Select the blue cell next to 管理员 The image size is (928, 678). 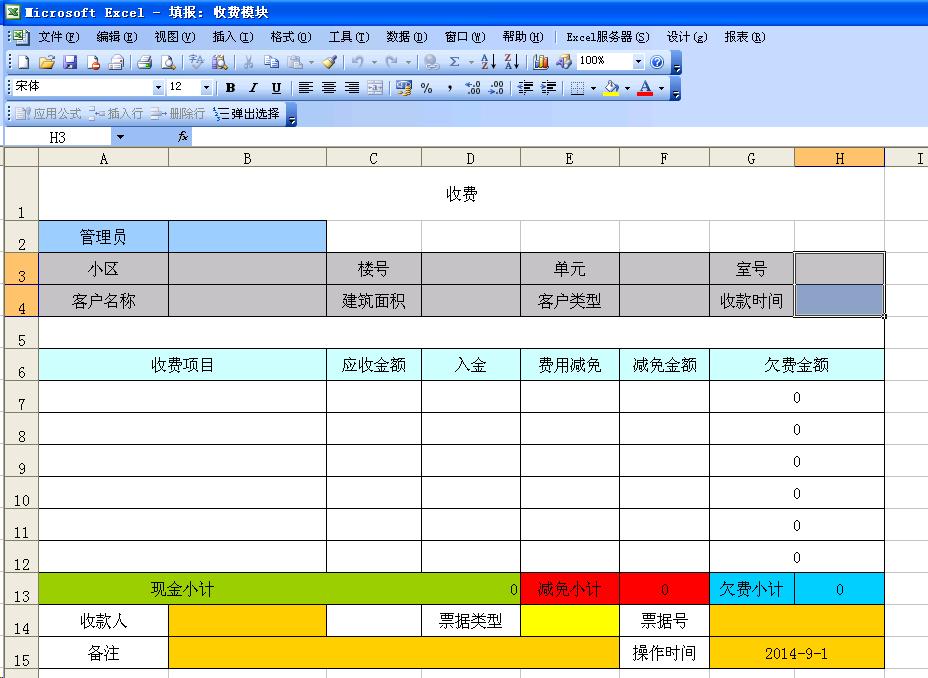pos(247,237)
